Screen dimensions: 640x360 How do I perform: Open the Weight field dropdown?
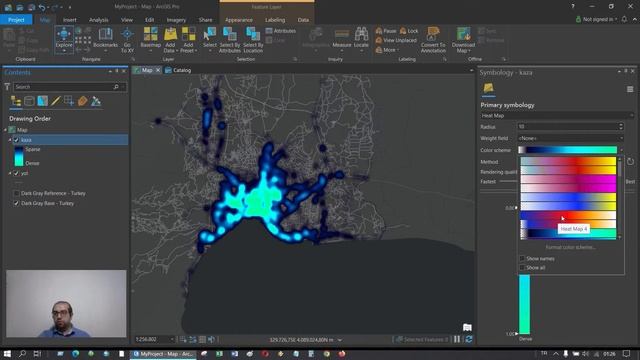(x=571, y=138)
